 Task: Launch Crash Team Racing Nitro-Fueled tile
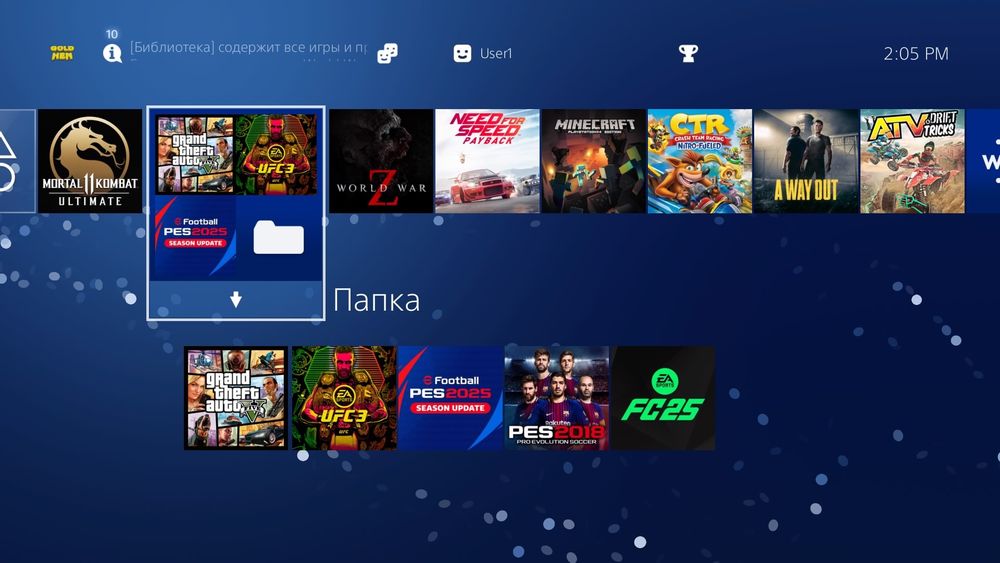coord(700,161)
